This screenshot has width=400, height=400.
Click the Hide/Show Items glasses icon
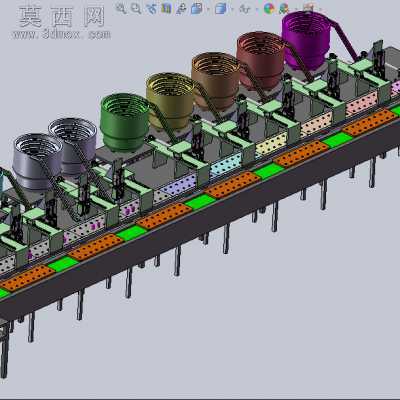click(x=244, y=8)
